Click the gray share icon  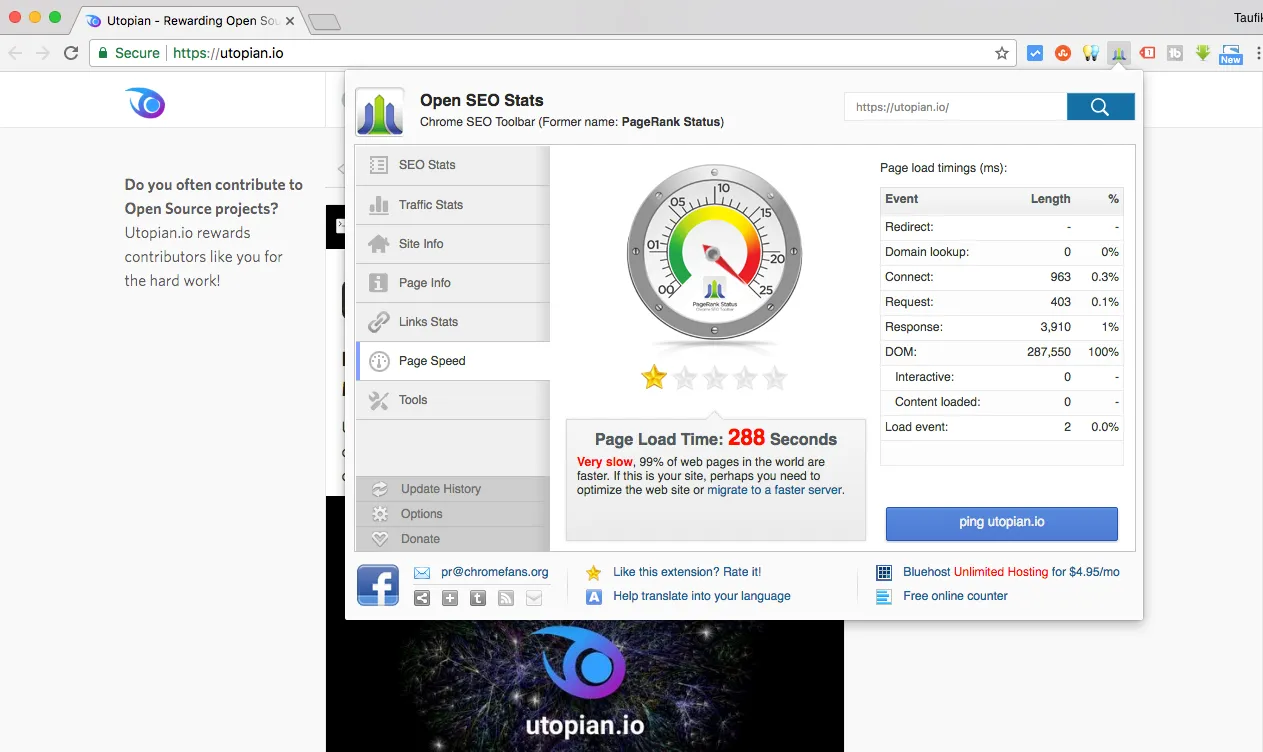(422, 598)
